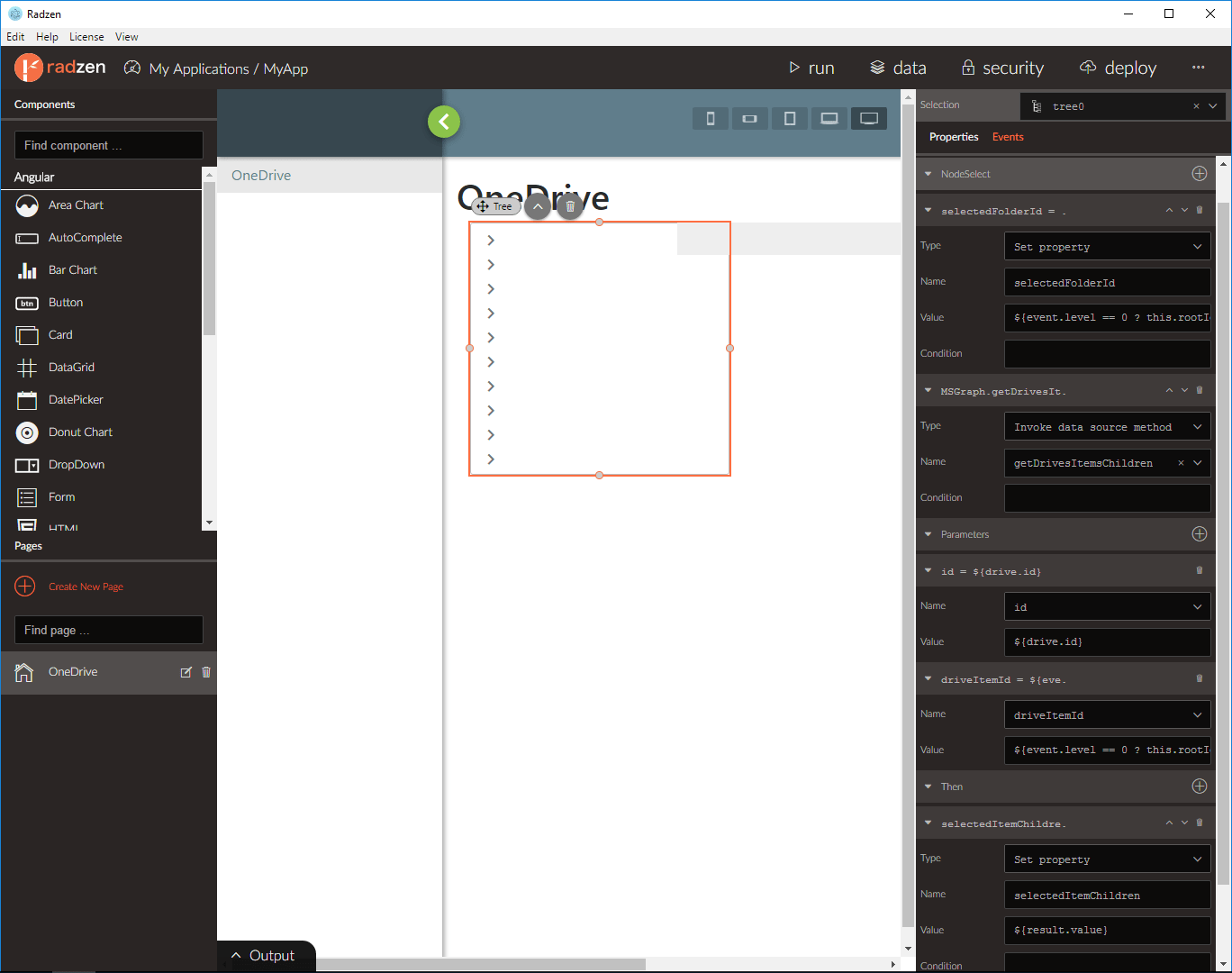This screenshot has width=1232, height=973.
Task: Open the Help menu
Action: 47,37
